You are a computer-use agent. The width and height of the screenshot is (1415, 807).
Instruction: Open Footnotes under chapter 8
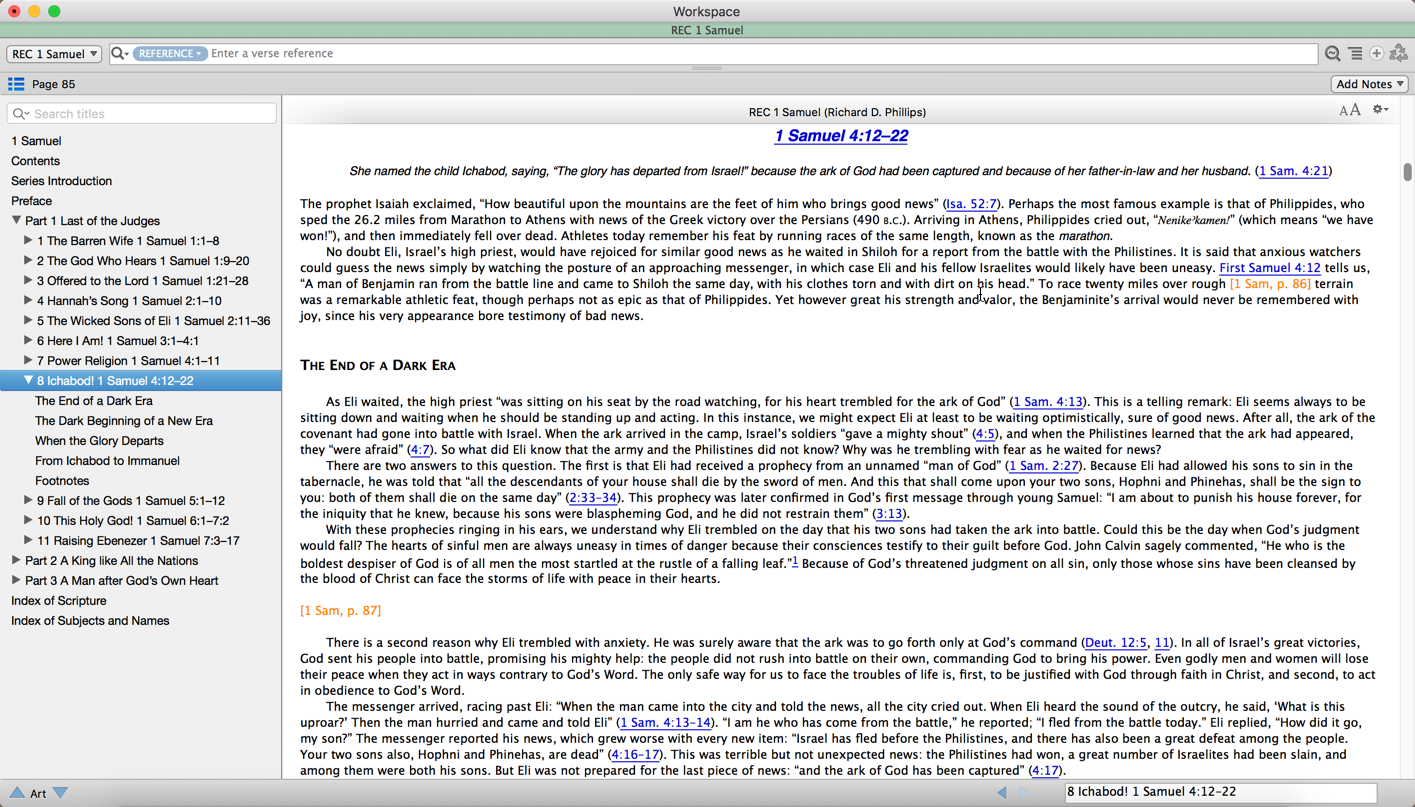tap(62, 481)
